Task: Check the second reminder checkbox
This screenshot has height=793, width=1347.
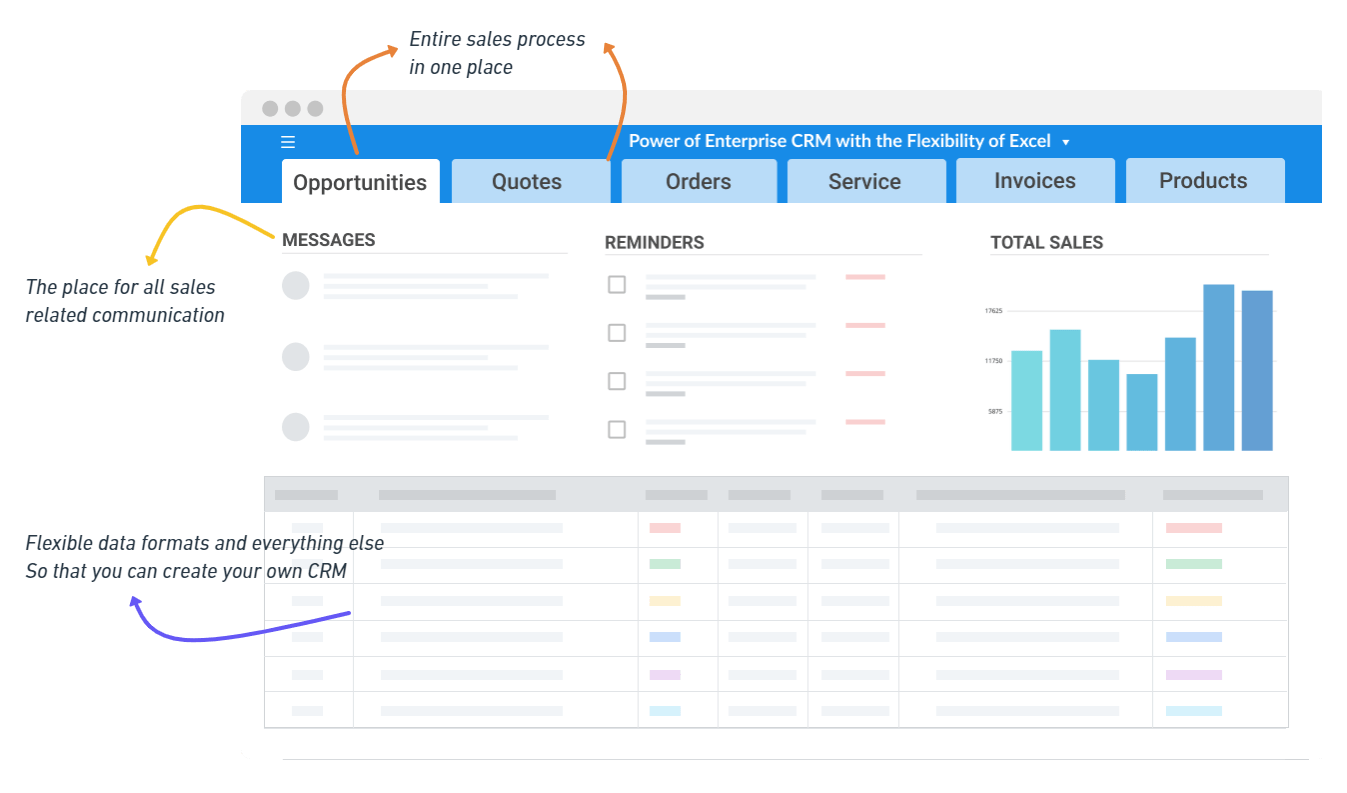Action: click(617, 333)
